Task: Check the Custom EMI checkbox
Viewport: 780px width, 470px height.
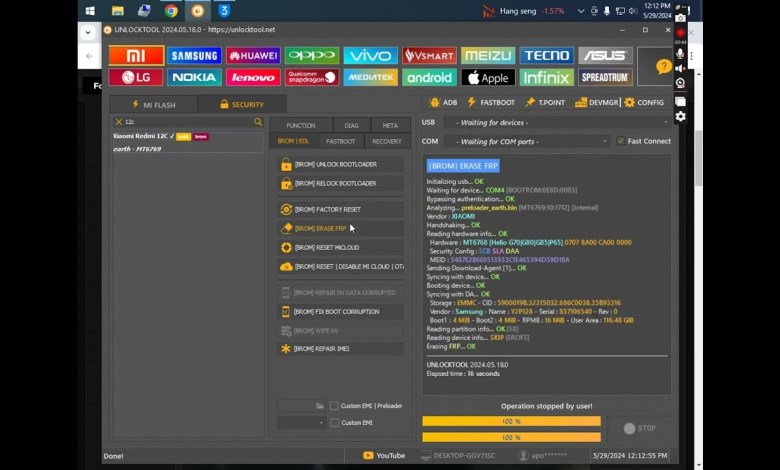Action: coord(334,423)
